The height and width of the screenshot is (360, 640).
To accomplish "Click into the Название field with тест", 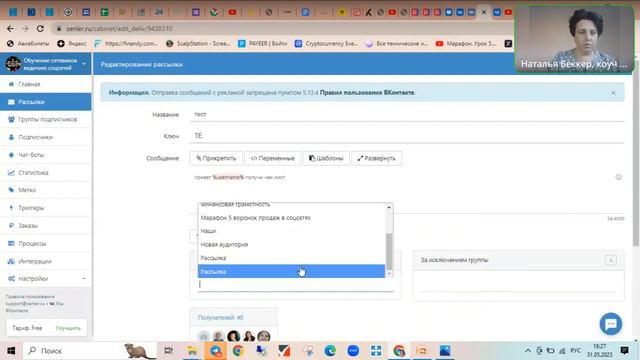I will [407, 115].
